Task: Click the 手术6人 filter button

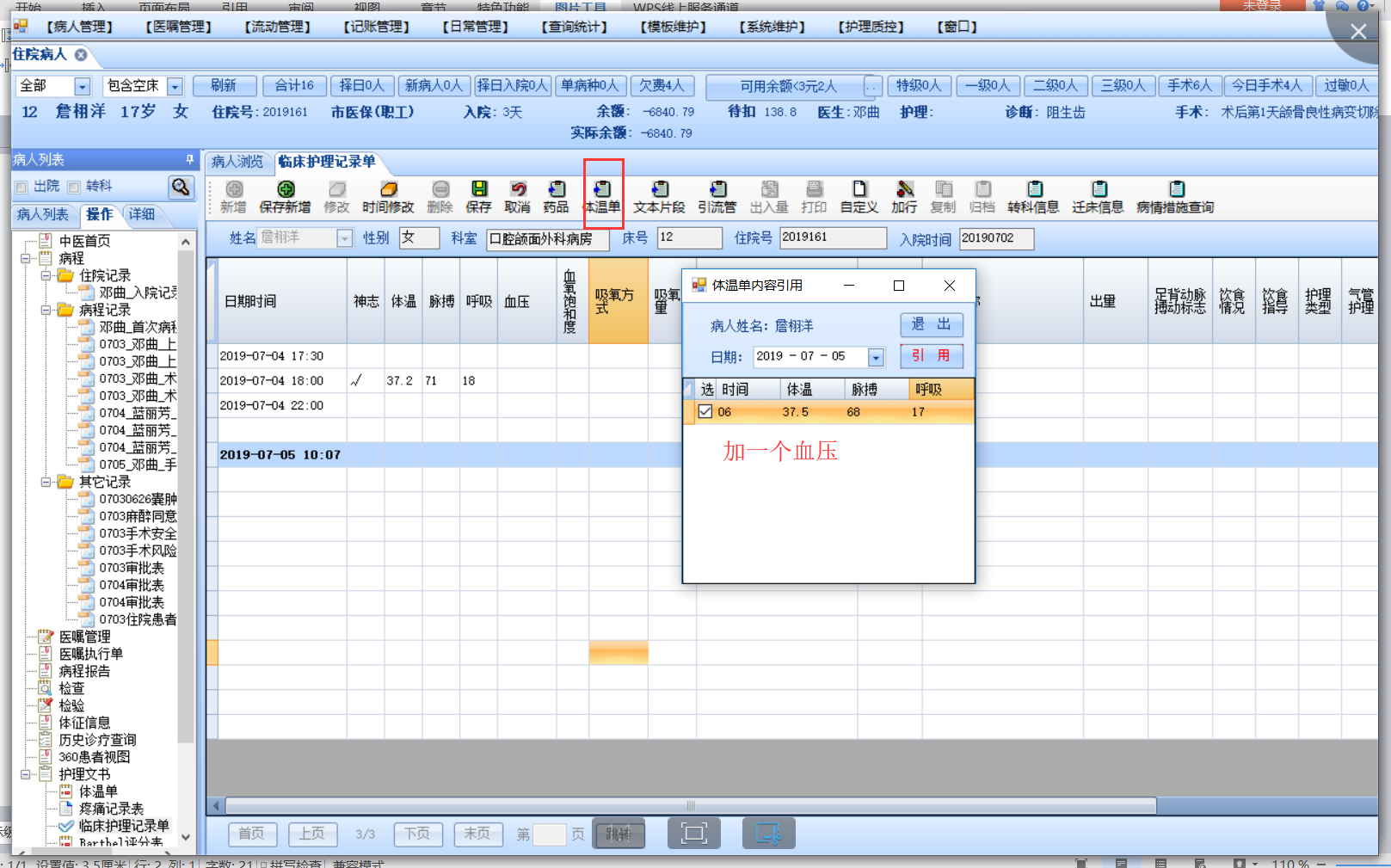Action: click(1190, 85)
